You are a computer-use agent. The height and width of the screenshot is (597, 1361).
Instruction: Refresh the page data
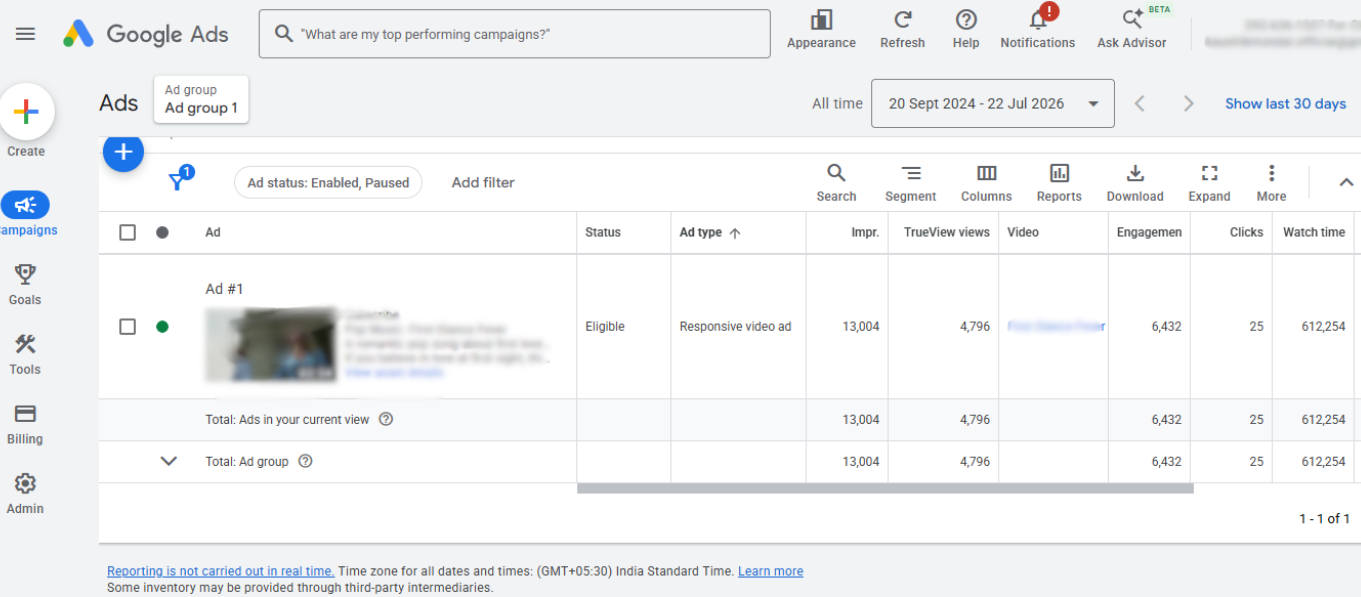point(902,30)
